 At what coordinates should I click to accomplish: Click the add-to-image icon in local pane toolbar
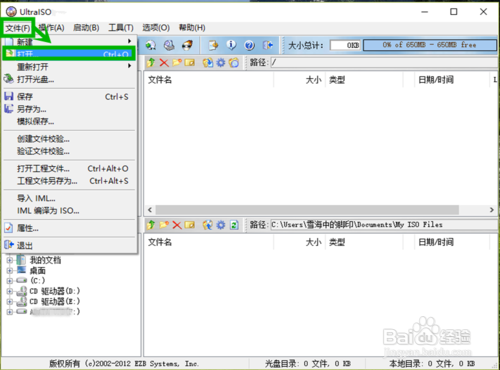coord(208,225)
